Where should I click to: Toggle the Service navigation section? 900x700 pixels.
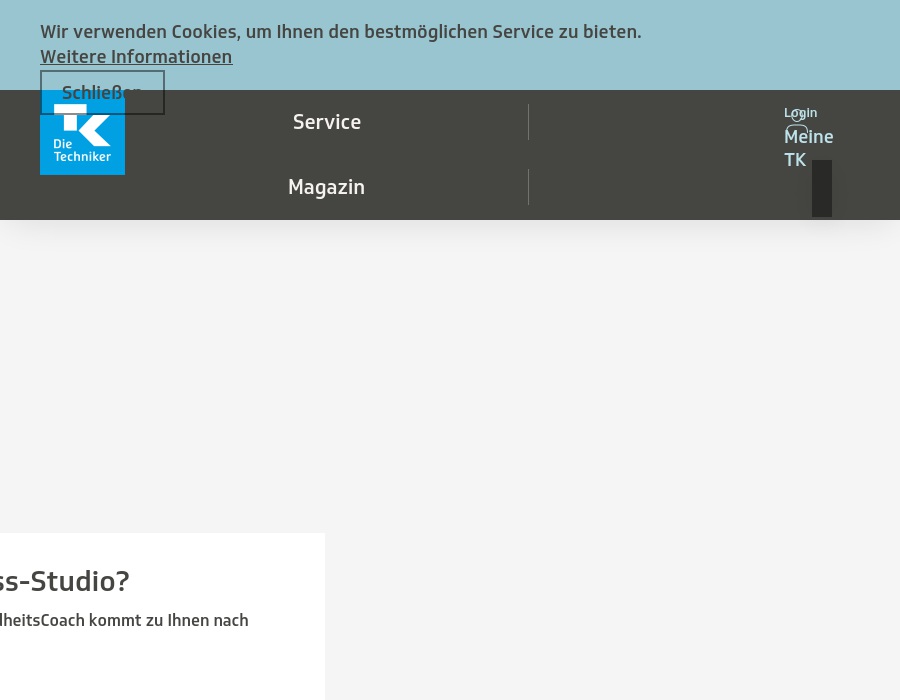click(x=327, y=121)
